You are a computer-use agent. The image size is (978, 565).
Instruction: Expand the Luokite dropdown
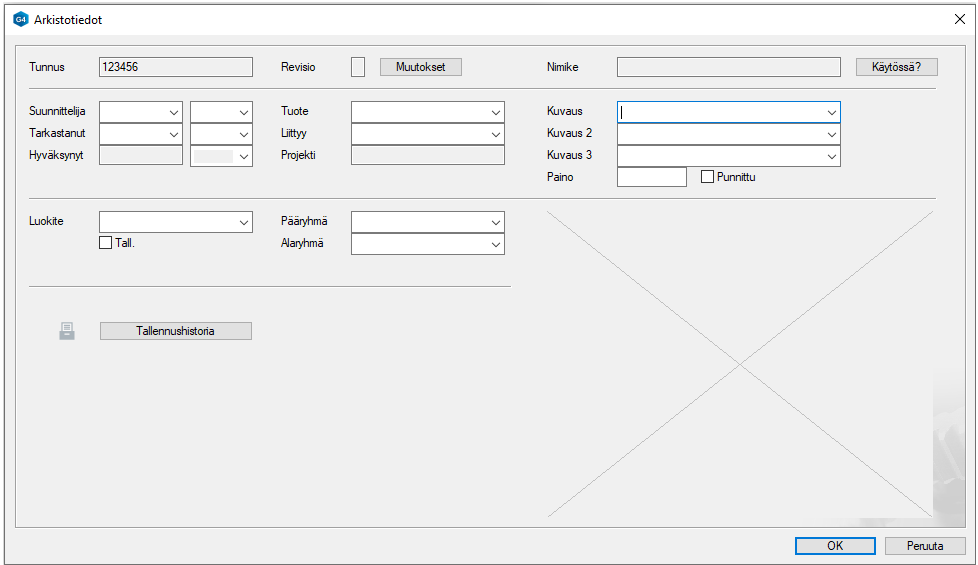243,222
